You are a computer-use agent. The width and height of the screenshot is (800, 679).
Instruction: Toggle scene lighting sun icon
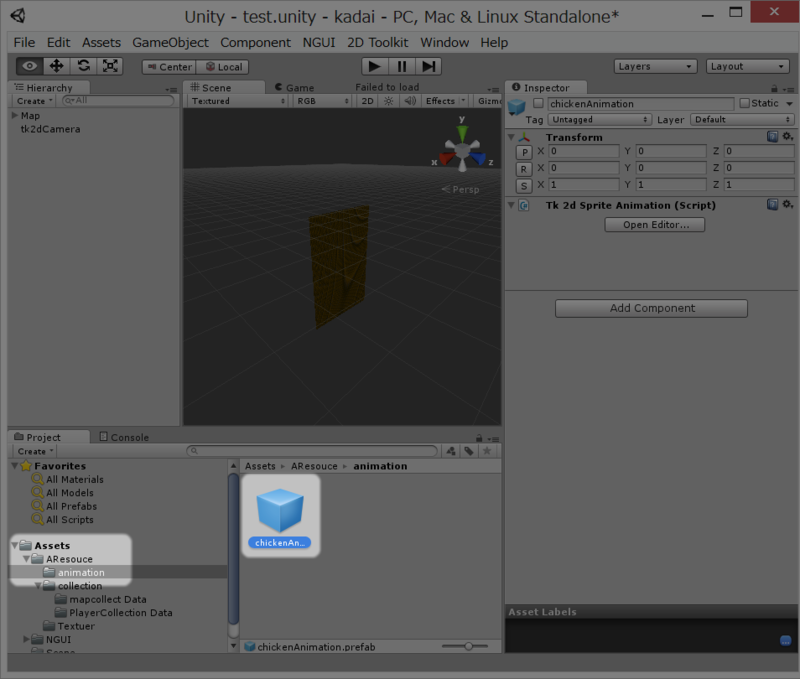(389, 101)
